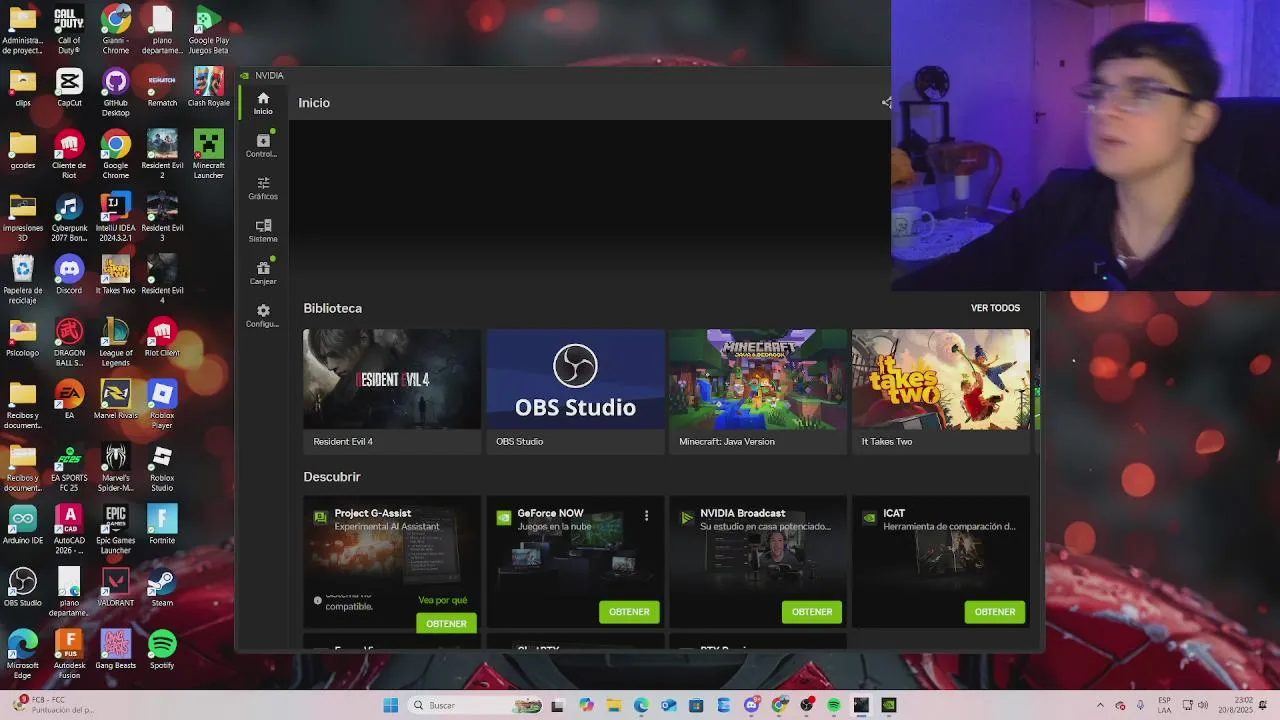1280x720 pixels.
Task: Click OBTENER for NVIDIA Broadcast
Action: [812, 612]
